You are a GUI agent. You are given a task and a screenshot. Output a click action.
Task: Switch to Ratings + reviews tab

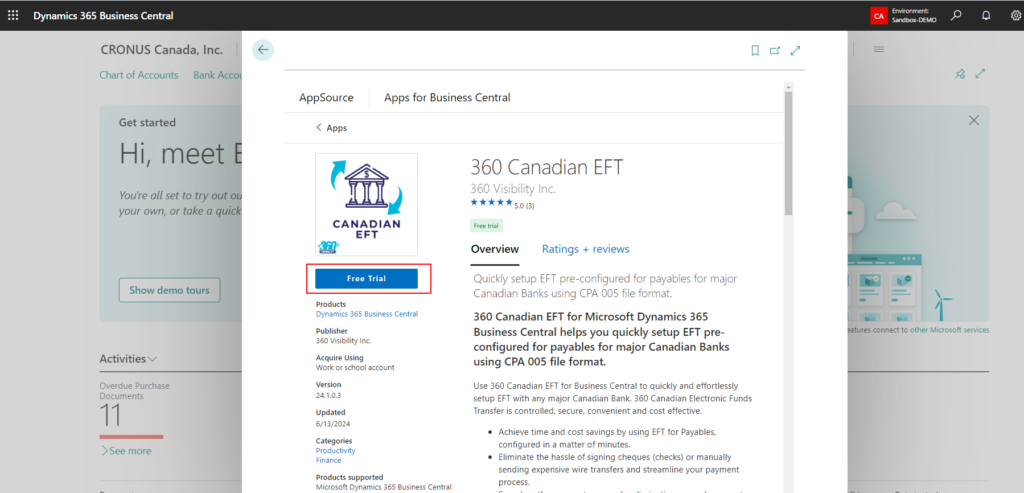(586, 249)
